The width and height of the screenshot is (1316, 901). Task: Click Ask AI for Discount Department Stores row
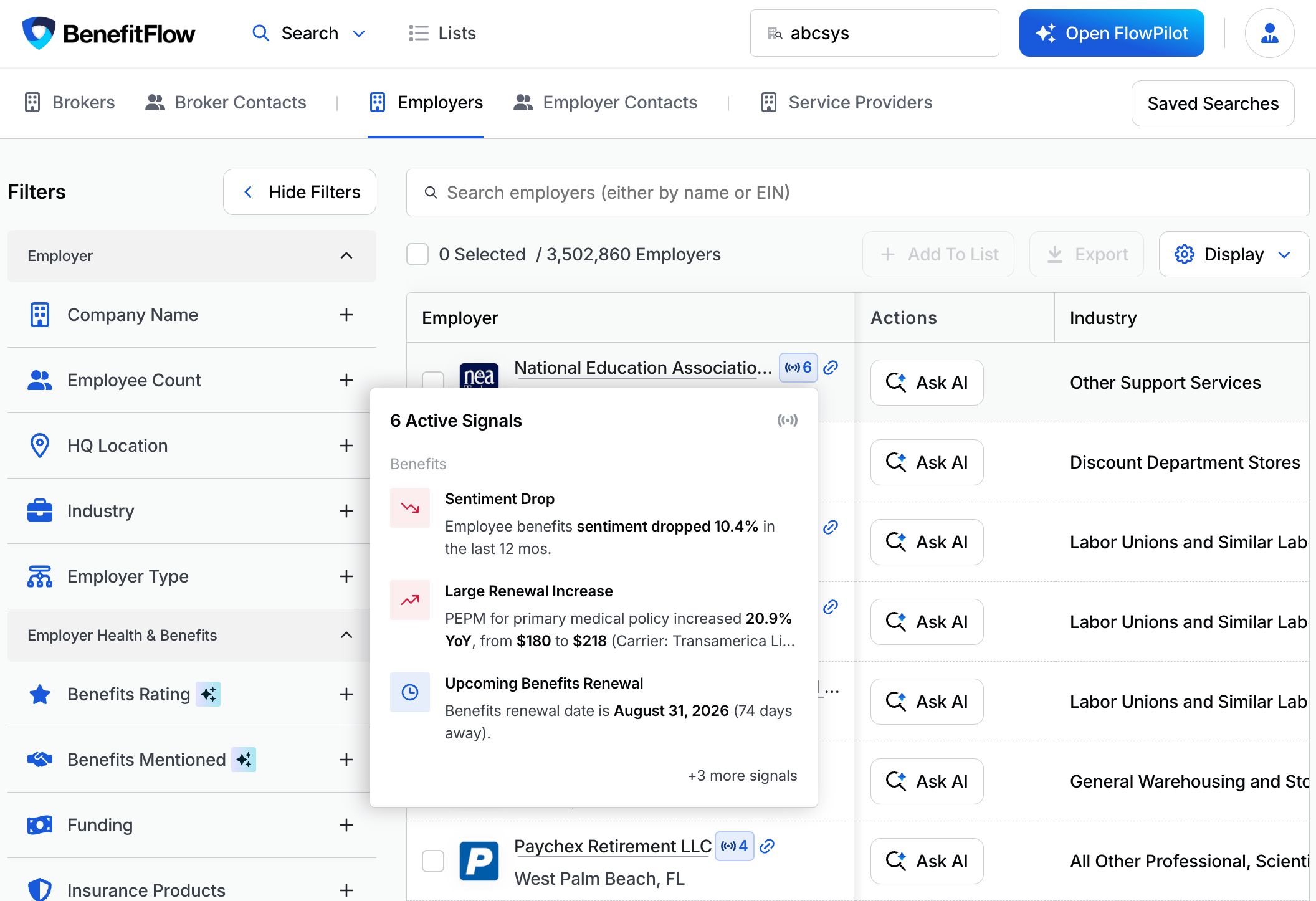click(x=927, y=462)
